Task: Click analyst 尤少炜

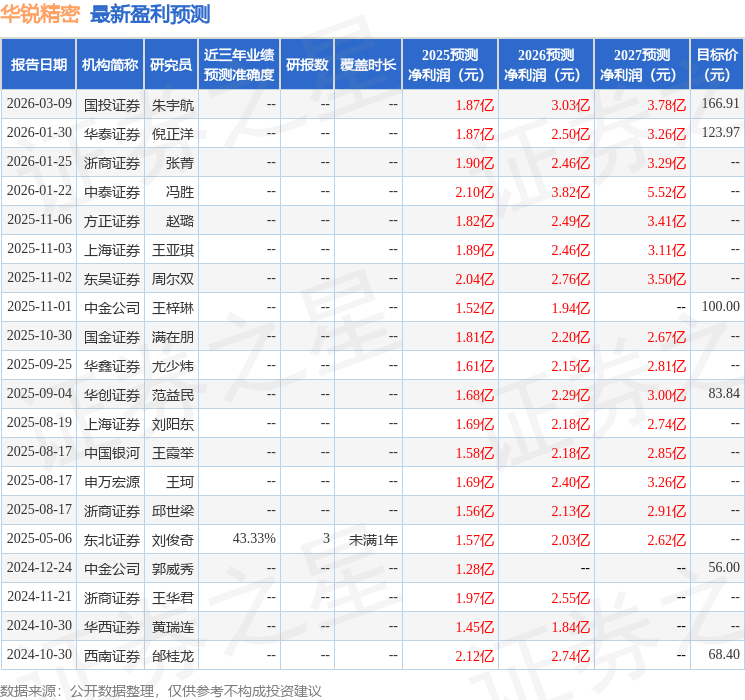Action: [172, 366]
